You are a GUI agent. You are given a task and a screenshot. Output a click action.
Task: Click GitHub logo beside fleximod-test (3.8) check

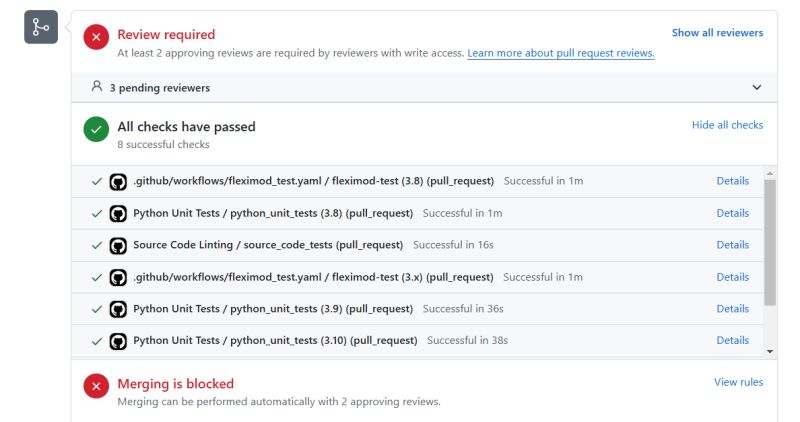coord(118,181)
